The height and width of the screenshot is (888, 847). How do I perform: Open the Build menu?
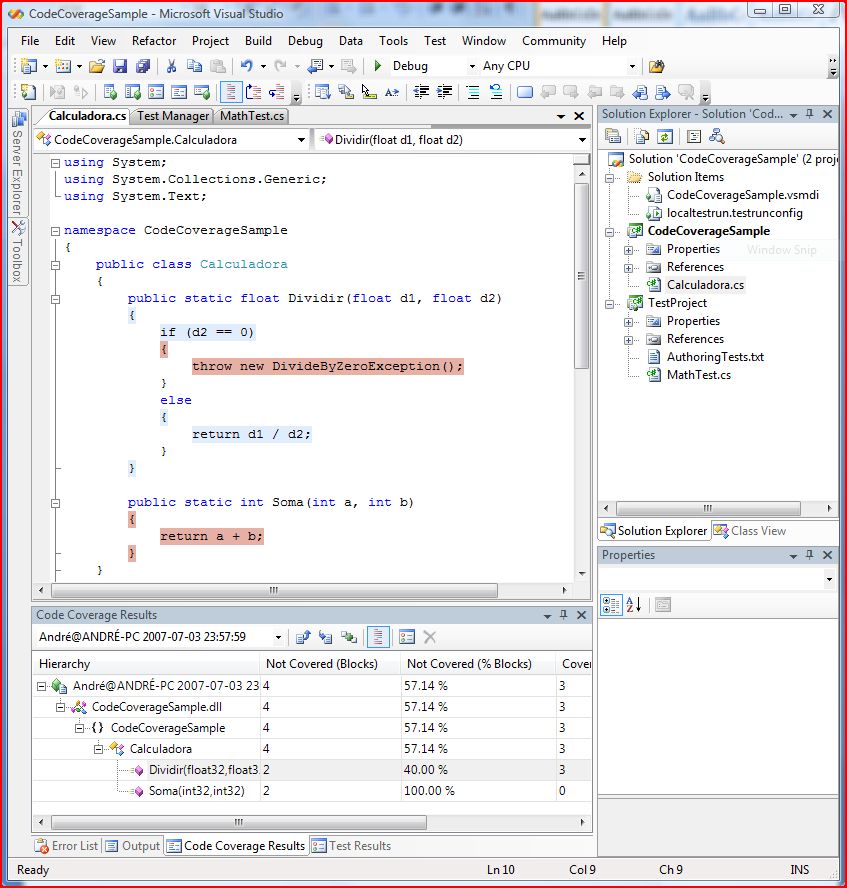258,41
